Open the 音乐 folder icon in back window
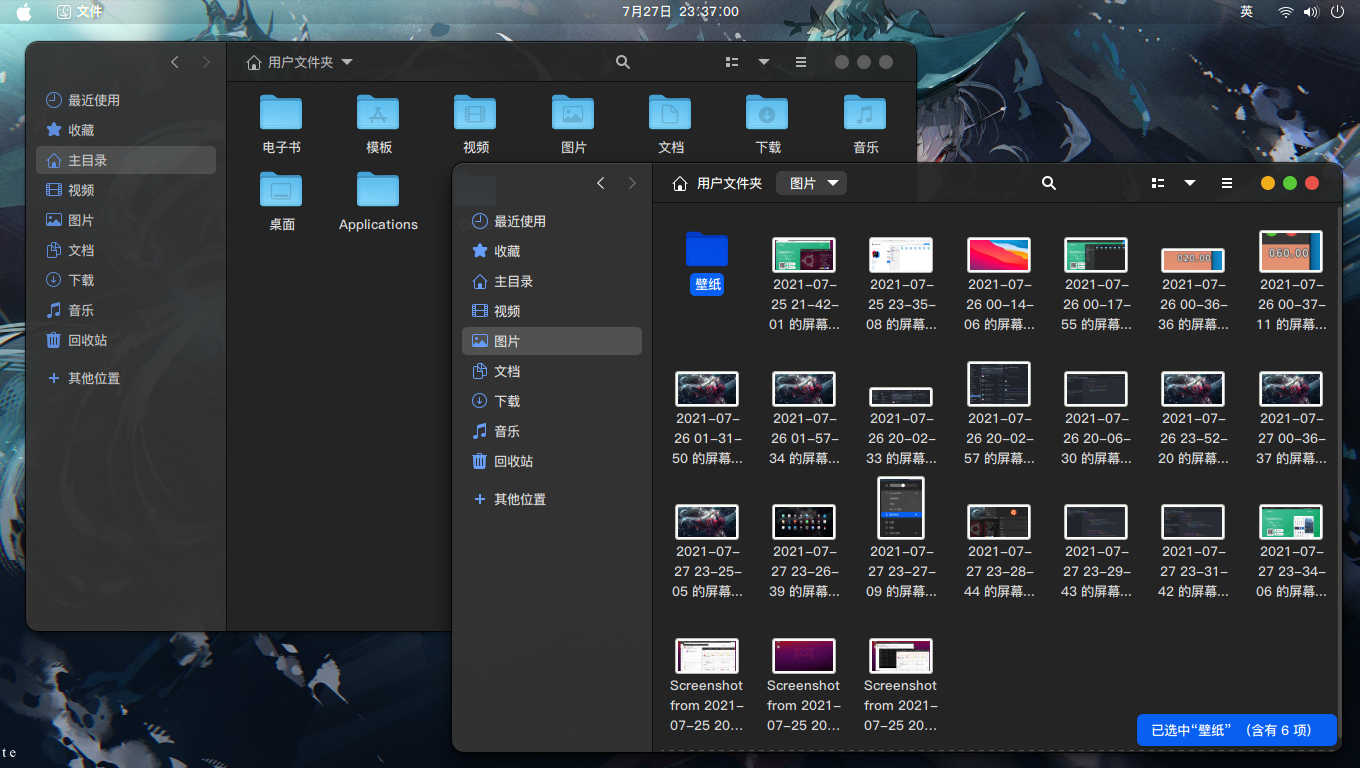This screenshot has width=1360, height=768. click(x=865, y=113)
